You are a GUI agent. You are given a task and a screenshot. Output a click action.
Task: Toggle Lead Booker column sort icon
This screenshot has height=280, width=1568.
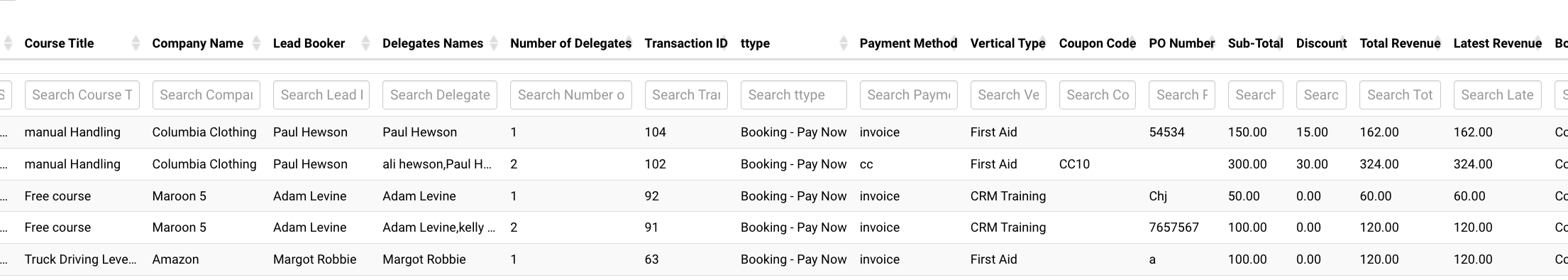pos(366,43)
